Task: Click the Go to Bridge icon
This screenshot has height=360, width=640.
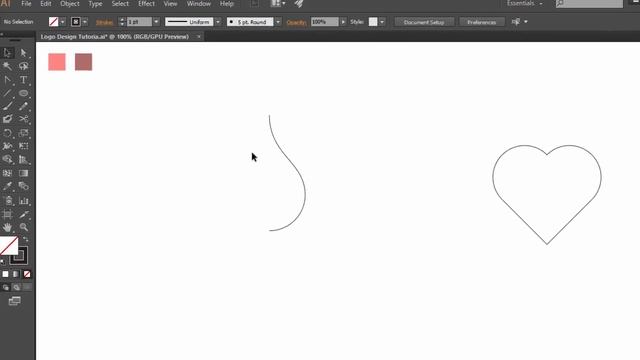Action: (x=254, y=4)
